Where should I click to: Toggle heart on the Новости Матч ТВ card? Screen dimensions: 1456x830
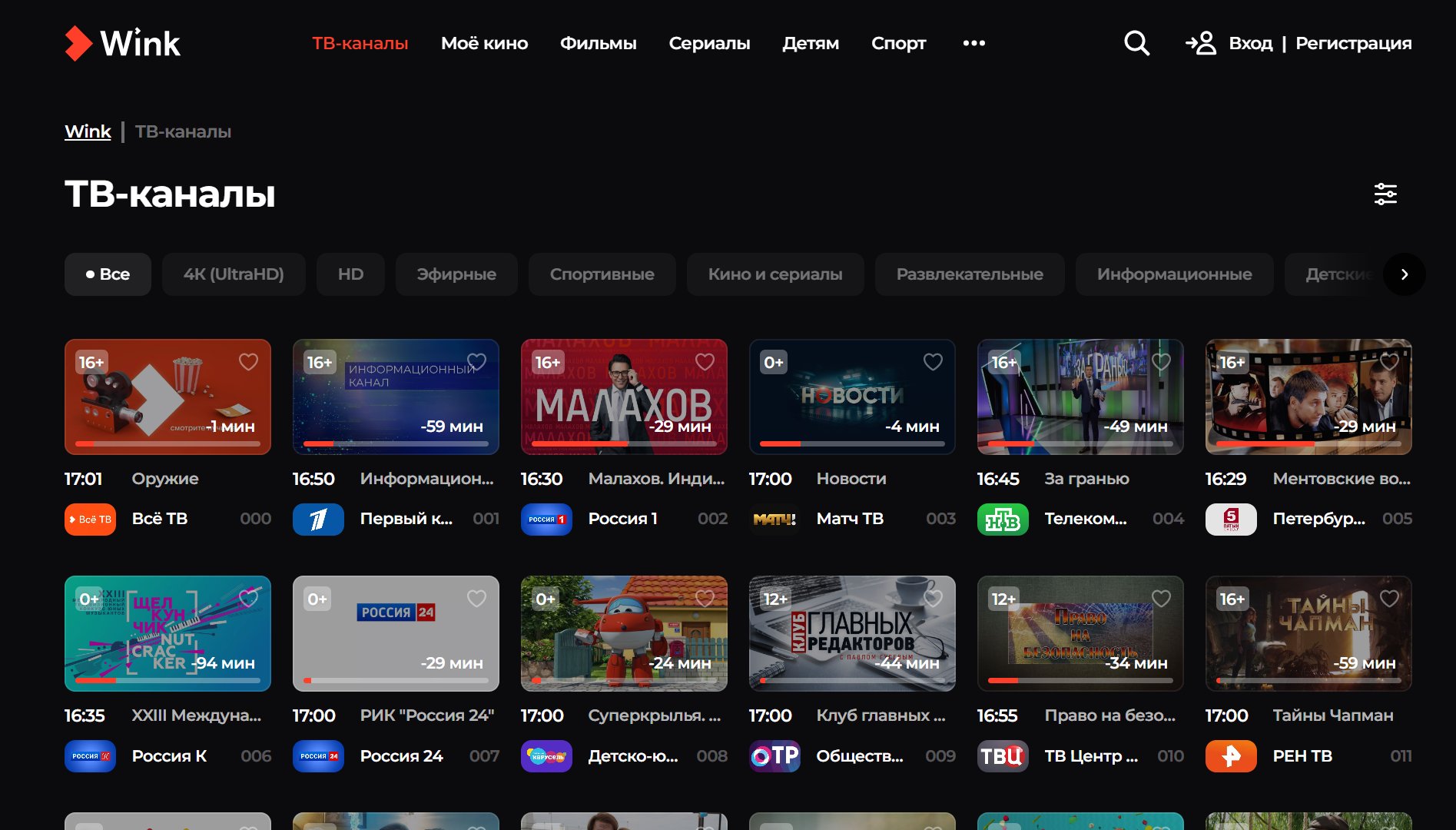tap(933, 362)
